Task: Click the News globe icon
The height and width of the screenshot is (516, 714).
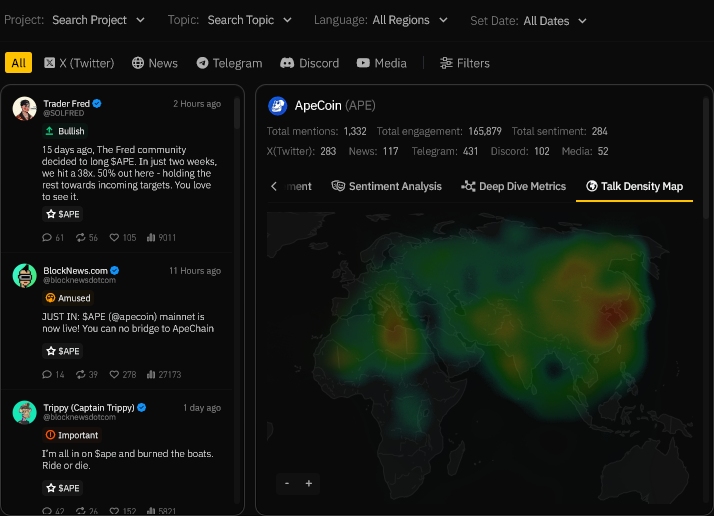Action: point(138,63)
